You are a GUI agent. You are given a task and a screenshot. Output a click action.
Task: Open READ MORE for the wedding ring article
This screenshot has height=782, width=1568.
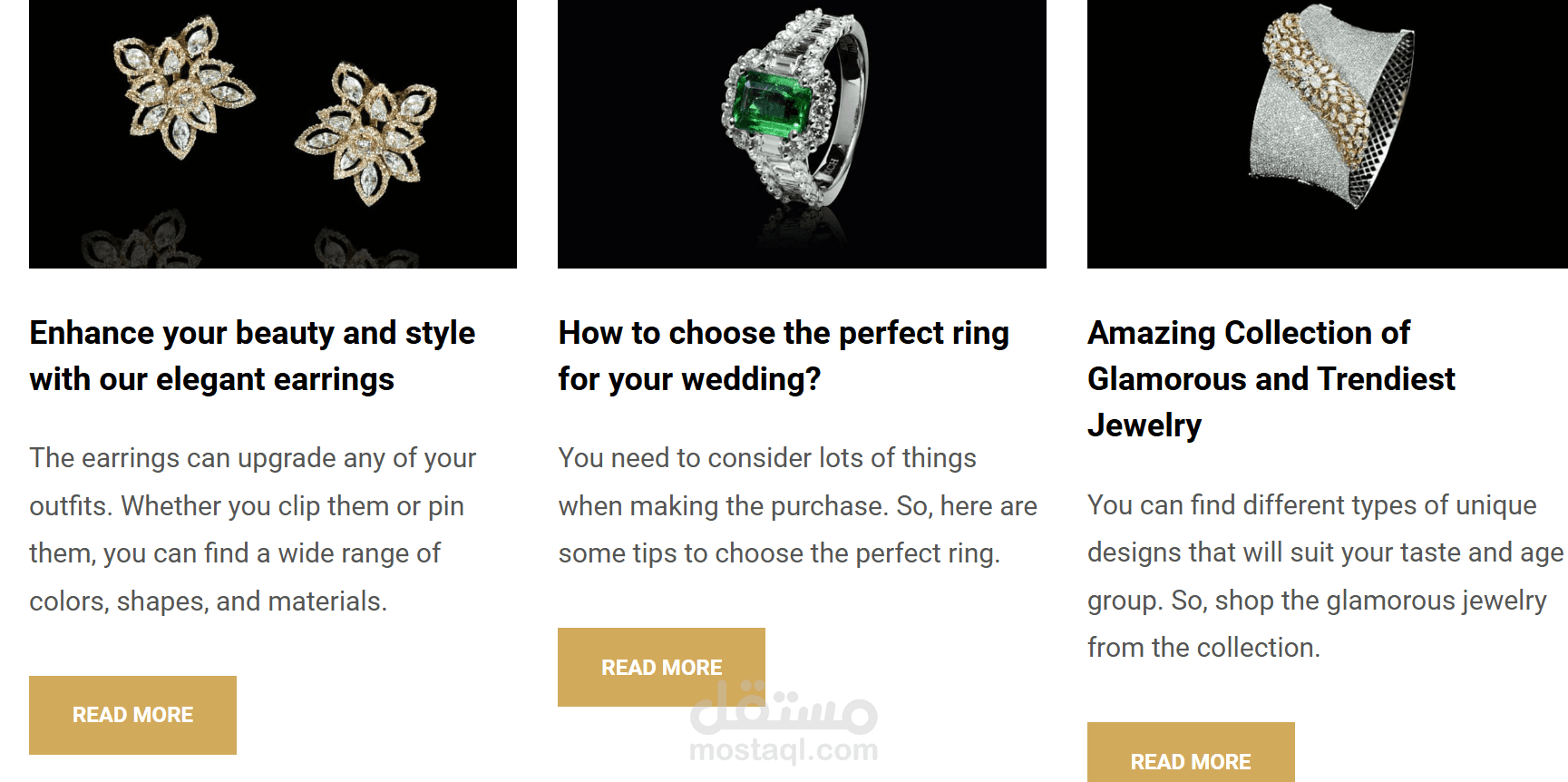coord(661,667)
